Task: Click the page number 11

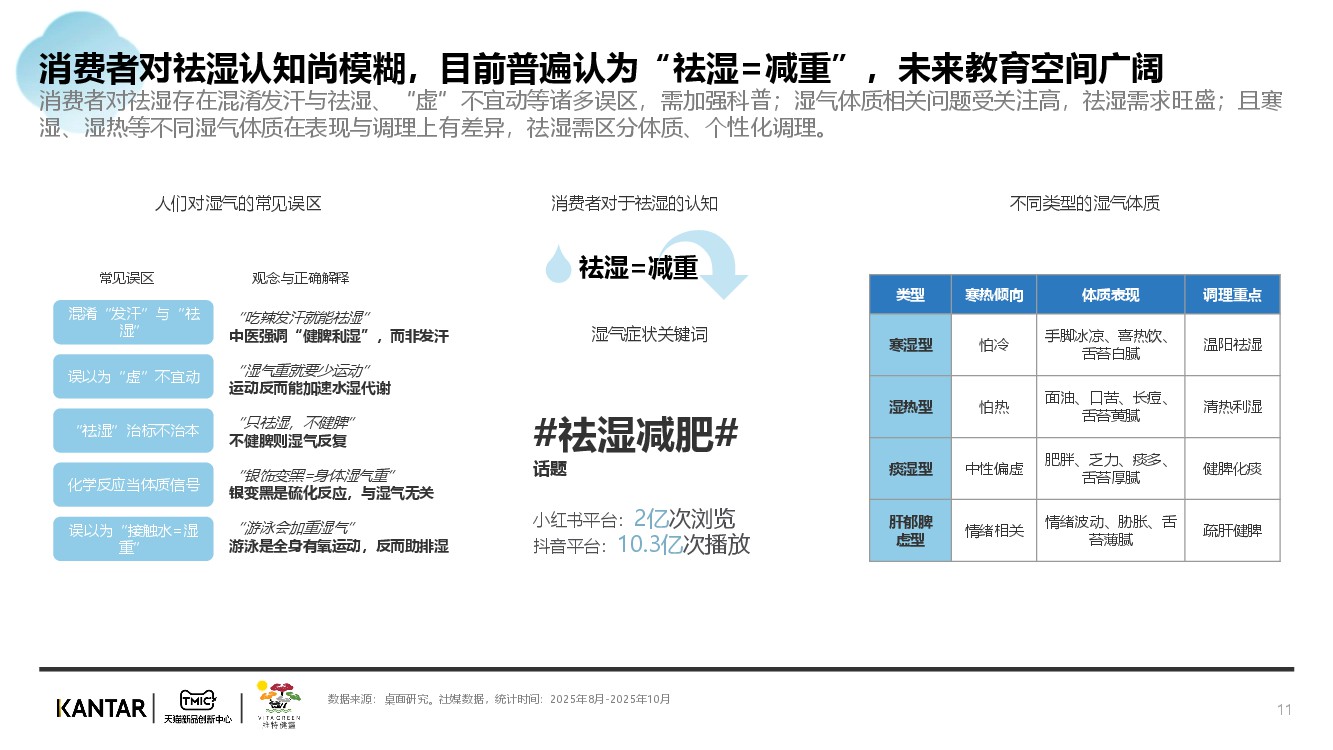Action: pos(1284,710)
